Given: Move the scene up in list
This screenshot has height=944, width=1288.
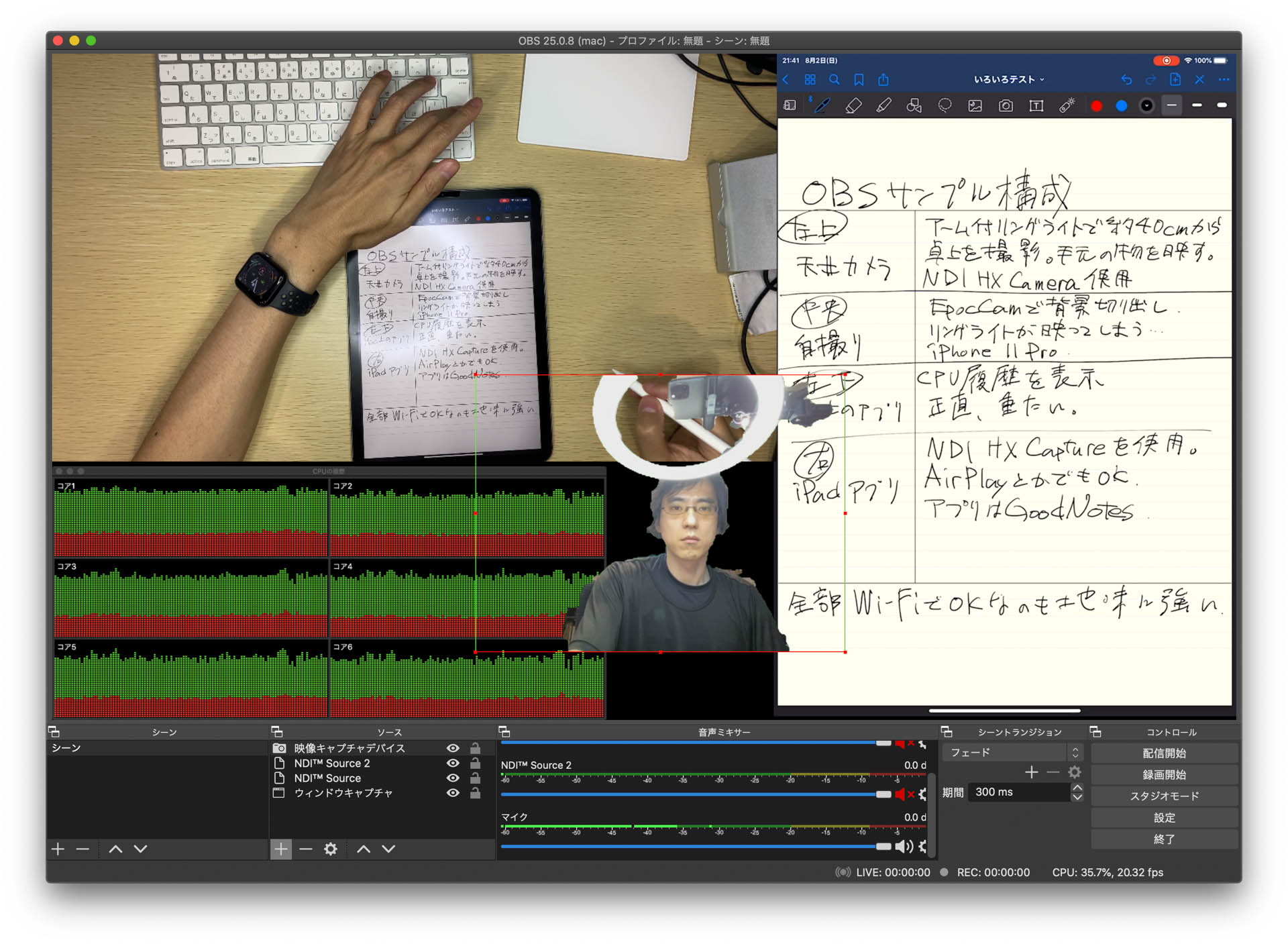Looking at the screenshot, I should (x=115, y=849).
